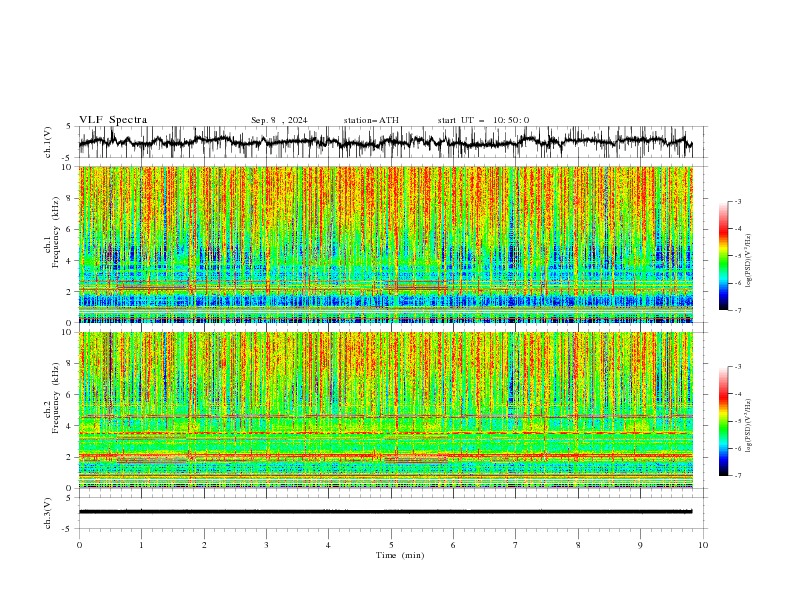Select the "start UT = 10:50:0" text
The width and height of the screenshot is (792, 612).
tap(483, 120)
